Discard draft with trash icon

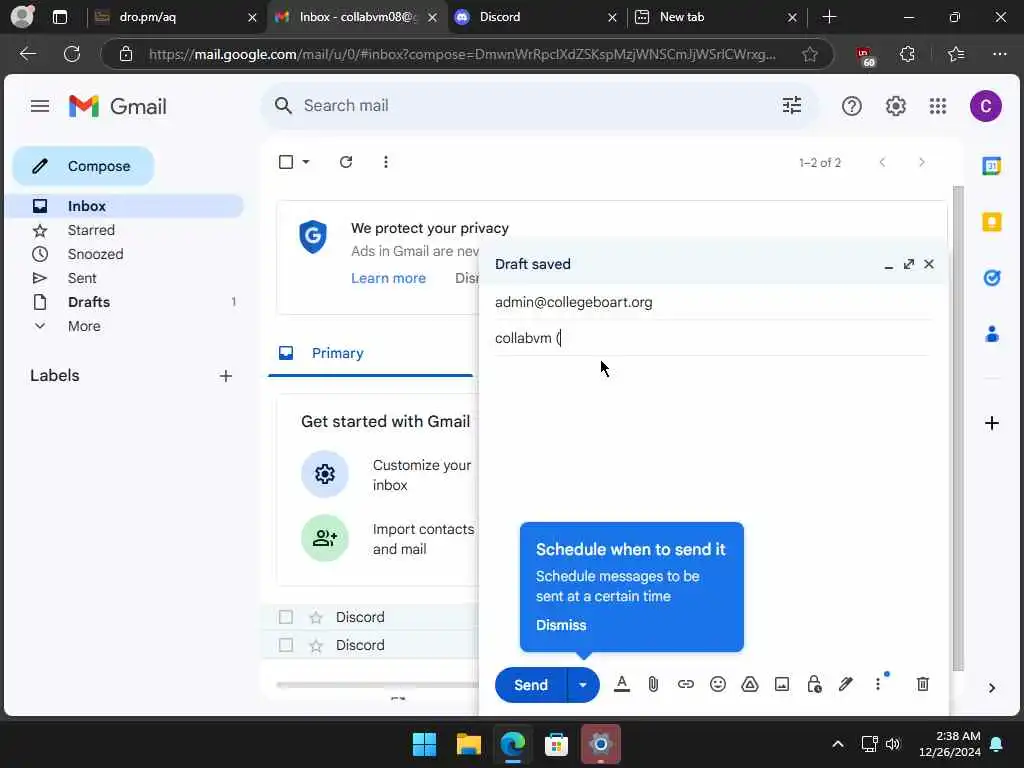point(922,684)
